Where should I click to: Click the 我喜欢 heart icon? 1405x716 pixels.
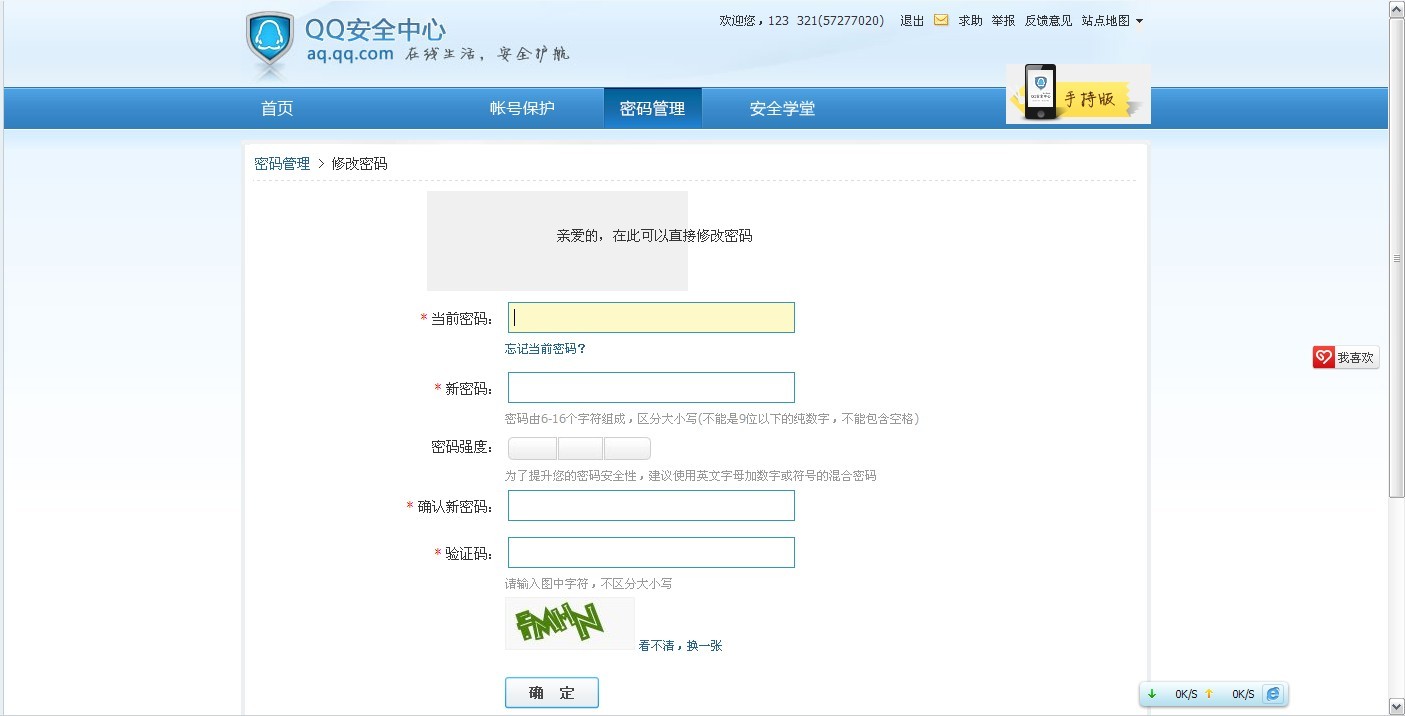tap(1324, 357)
